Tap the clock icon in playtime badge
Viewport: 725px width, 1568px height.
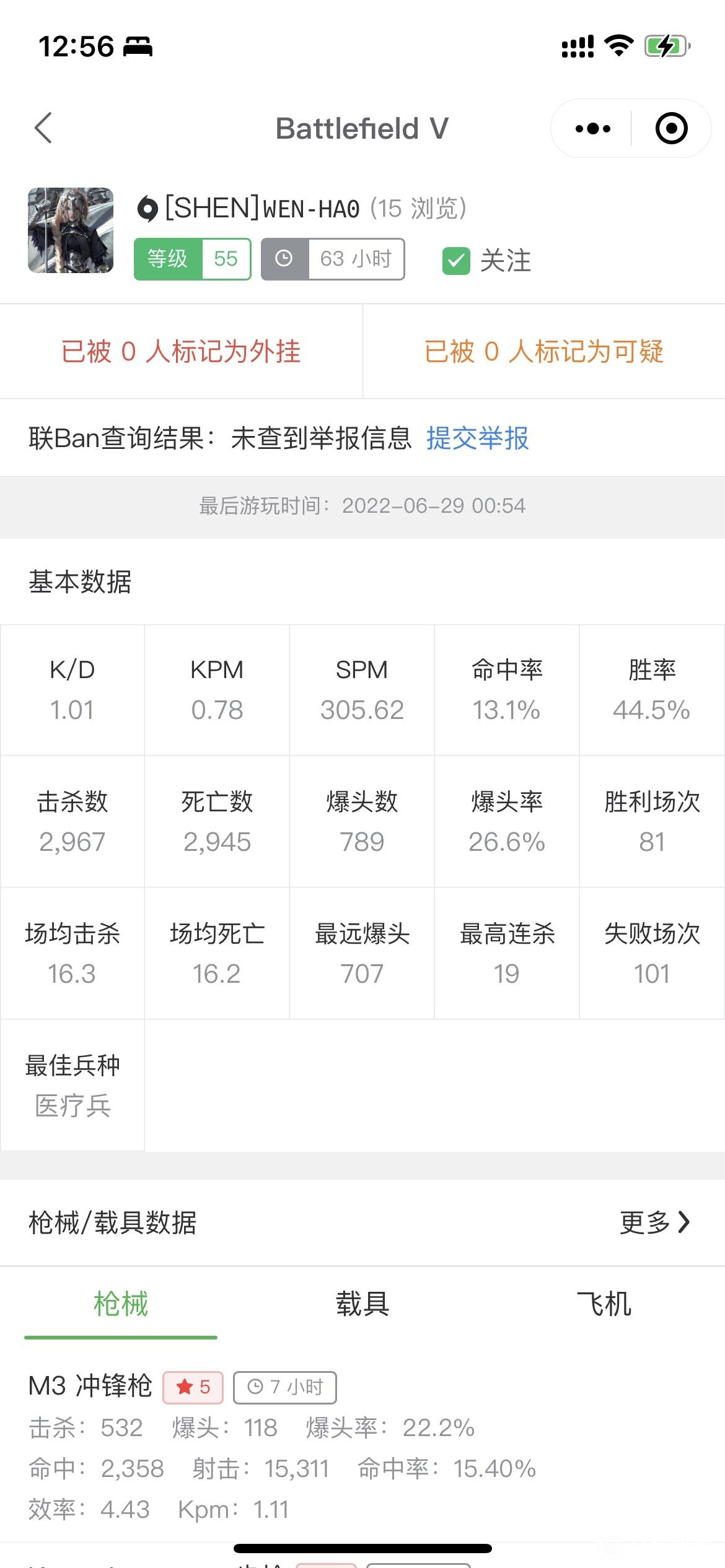tap(284, 259)
